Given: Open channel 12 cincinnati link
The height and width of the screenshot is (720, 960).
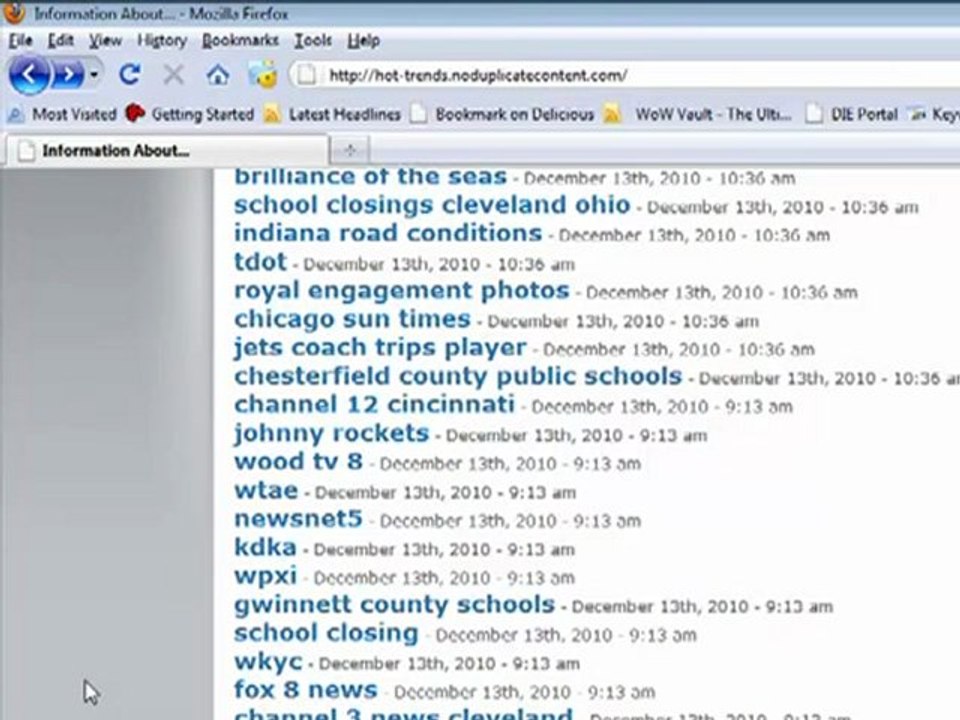Looking at the screenshot, I should coord(375,405).
